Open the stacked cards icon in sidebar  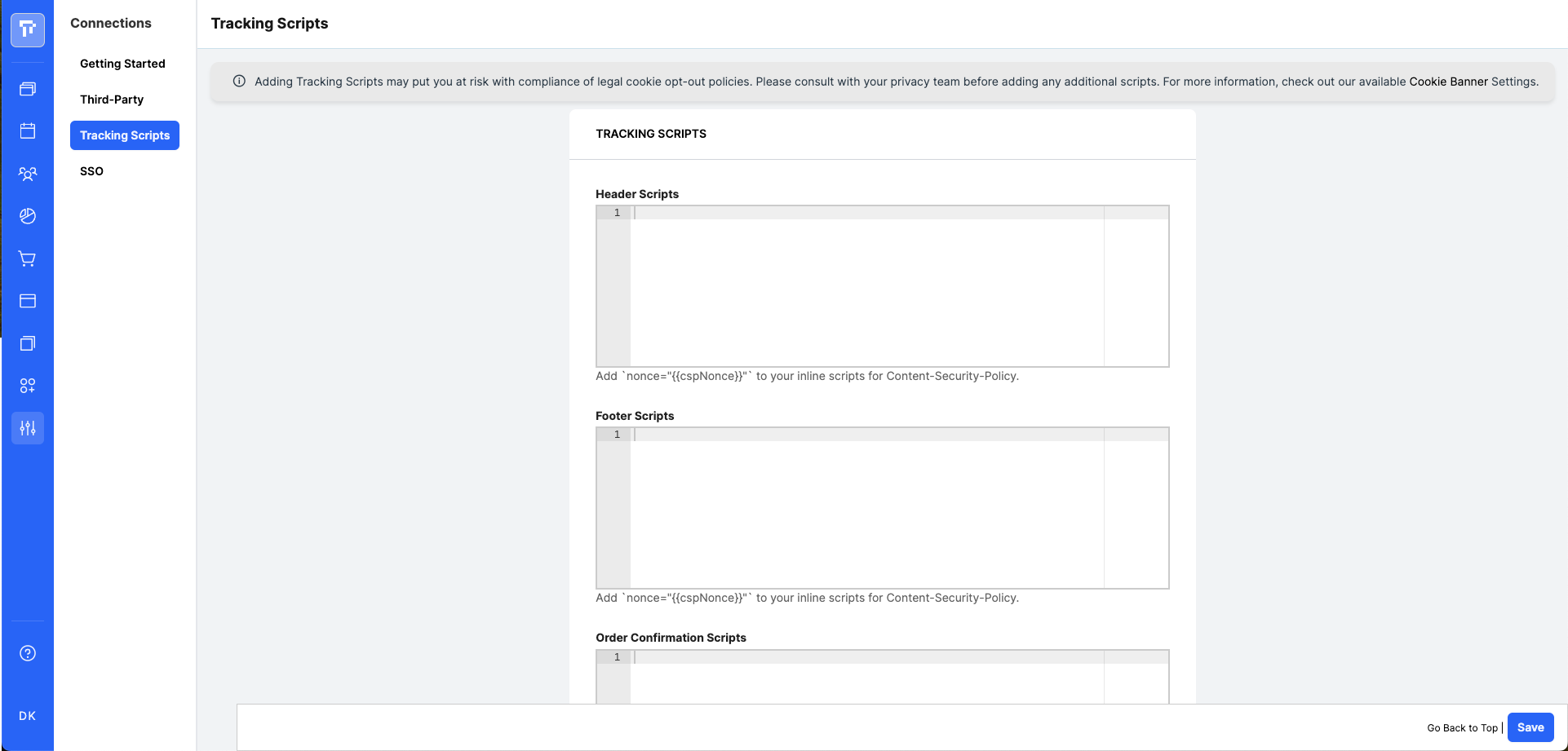click(x=28, y=89)
